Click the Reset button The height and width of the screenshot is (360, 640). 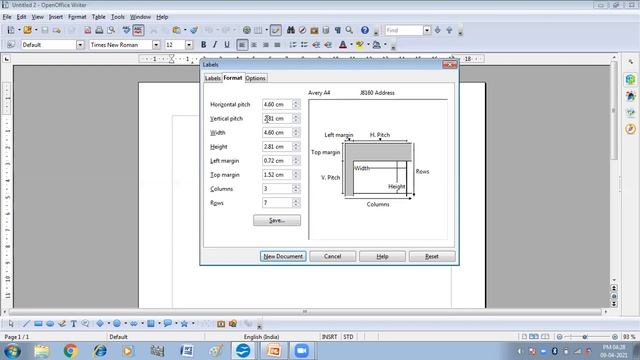[x=432, y=256]
